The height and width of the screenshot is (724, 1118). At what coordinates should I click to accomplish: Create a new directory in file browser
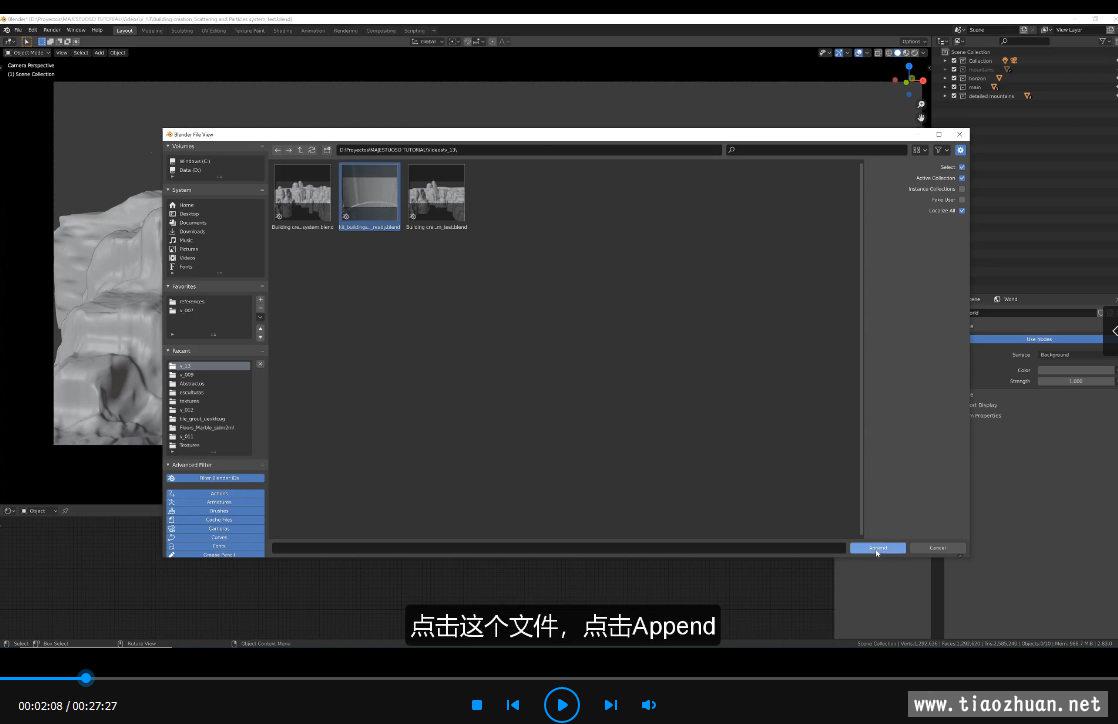pyautogui.click(x=327, y=150)
